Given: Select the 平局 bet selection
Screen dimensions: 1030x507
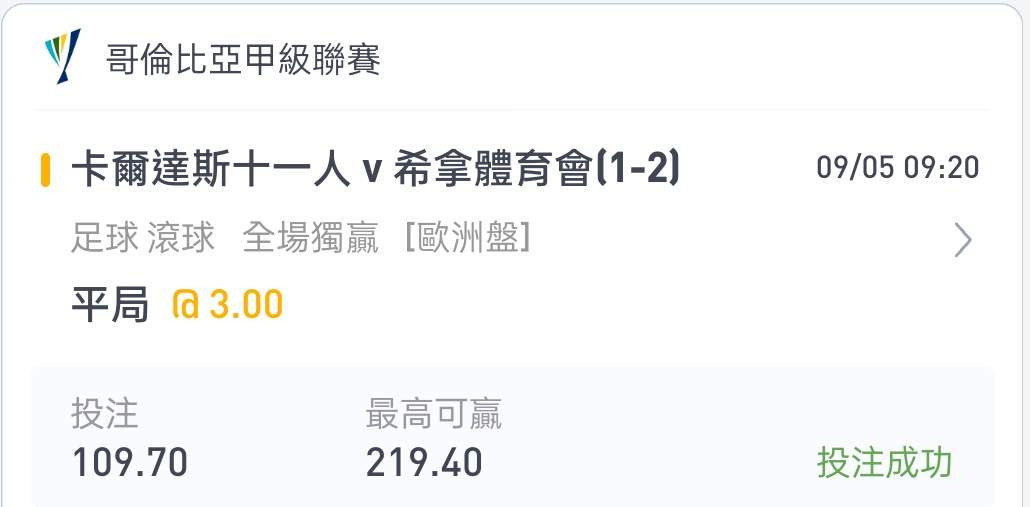Looking at the screenshot, I should [x=110, y=305].
